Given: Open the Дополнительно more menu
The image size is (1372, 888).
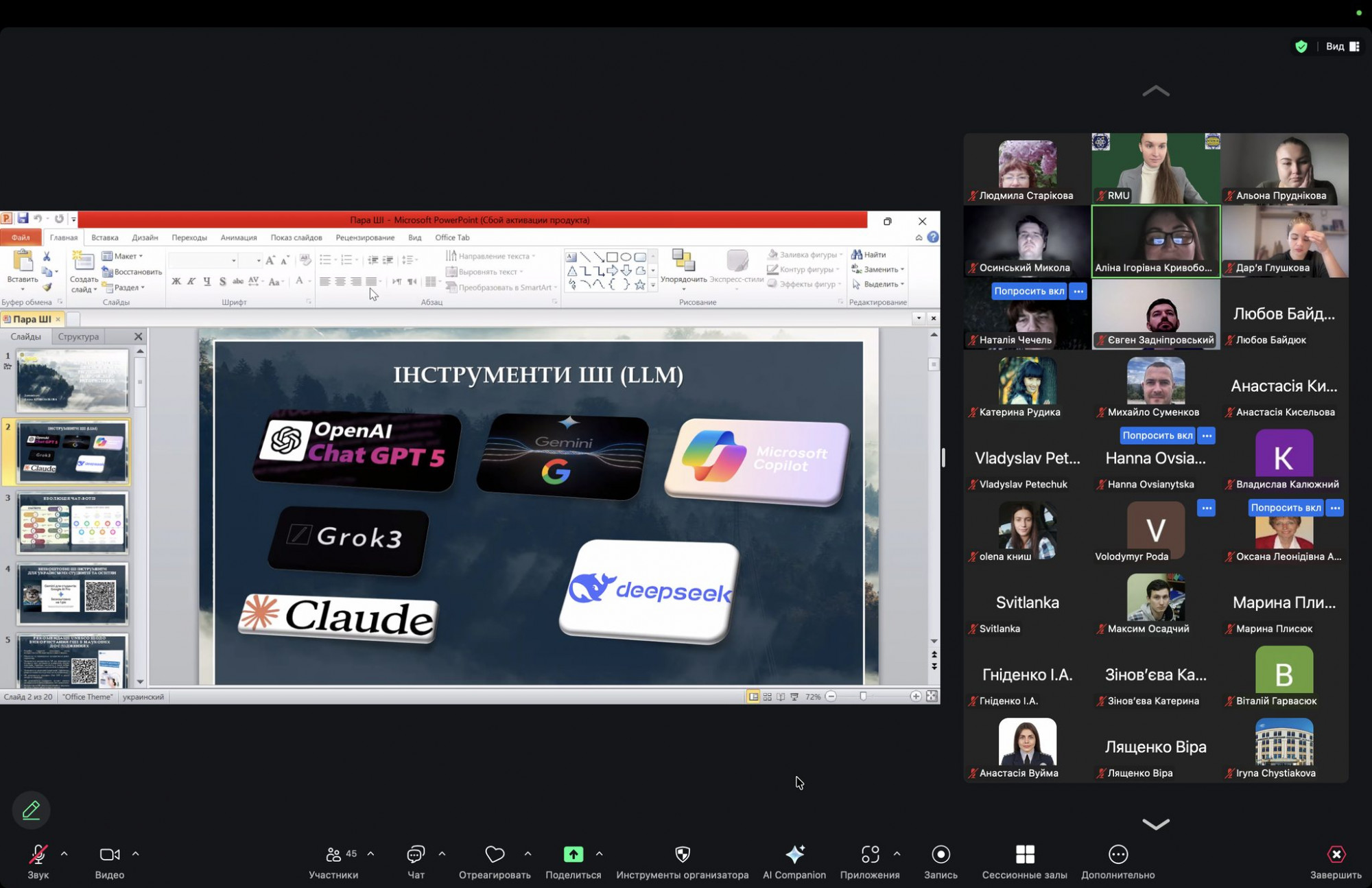Looking at the screenshot, I should click(x=1117, y=854).
